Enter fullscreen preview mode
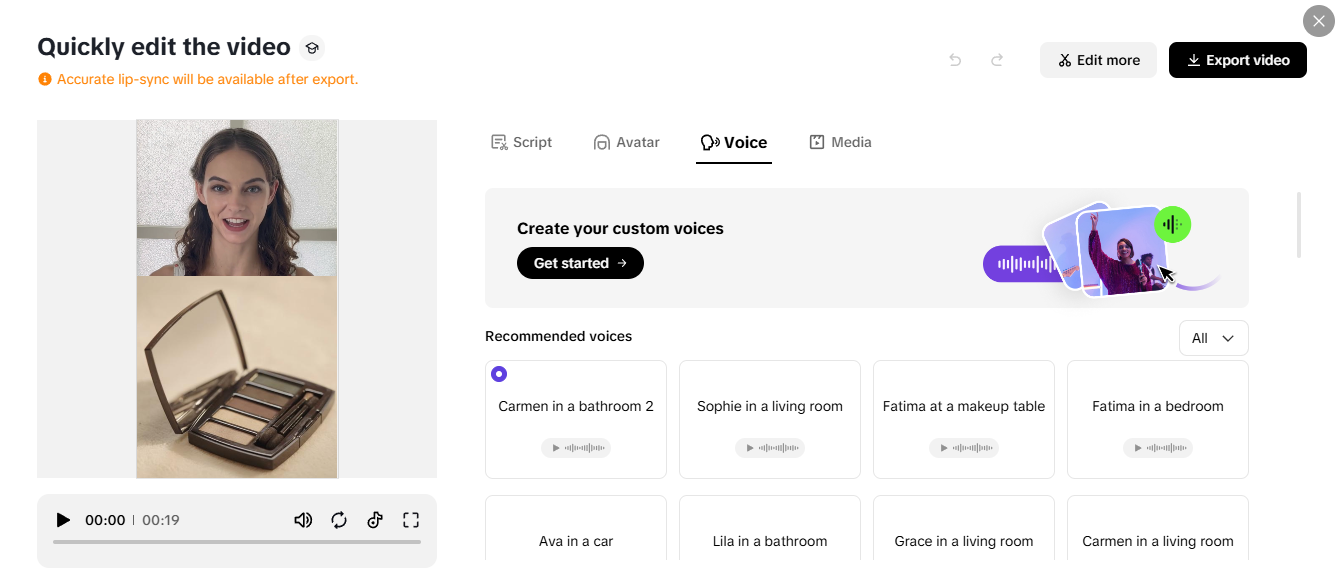The height and width of the screenshot is (586, 1339). click(x=411, y=520)
